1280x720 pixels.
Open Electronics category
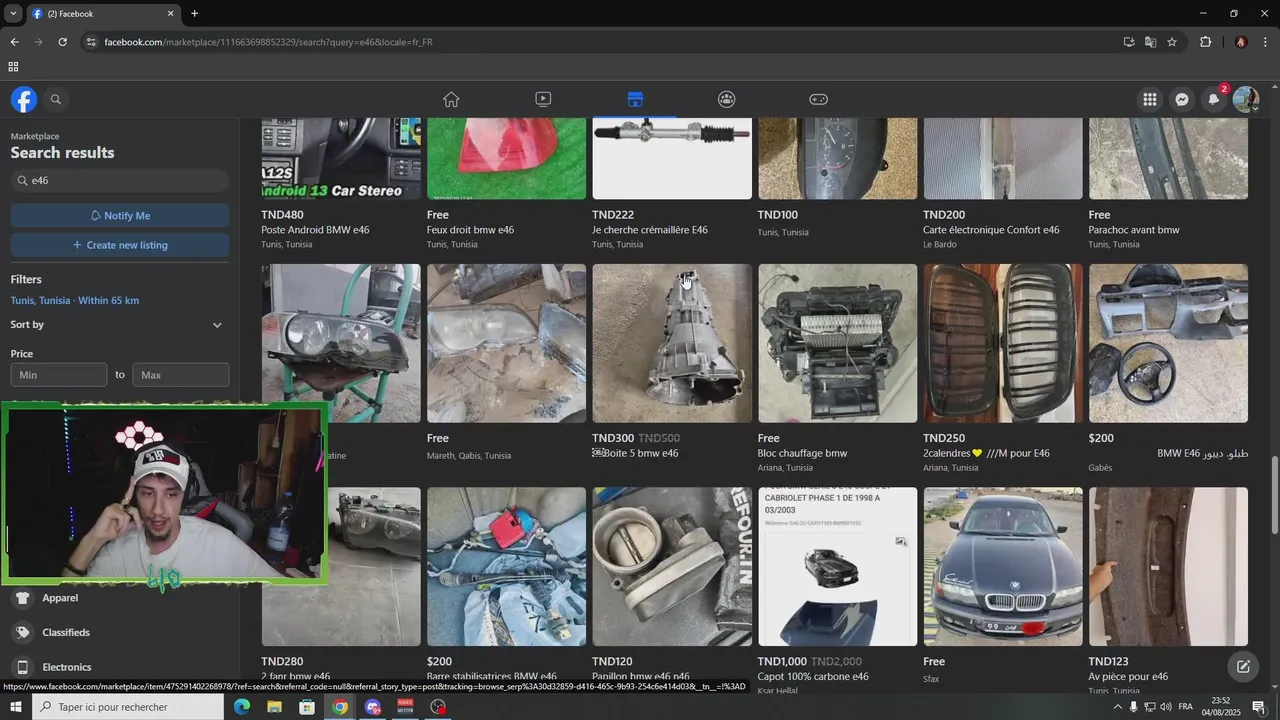click(x=67, y=667)
